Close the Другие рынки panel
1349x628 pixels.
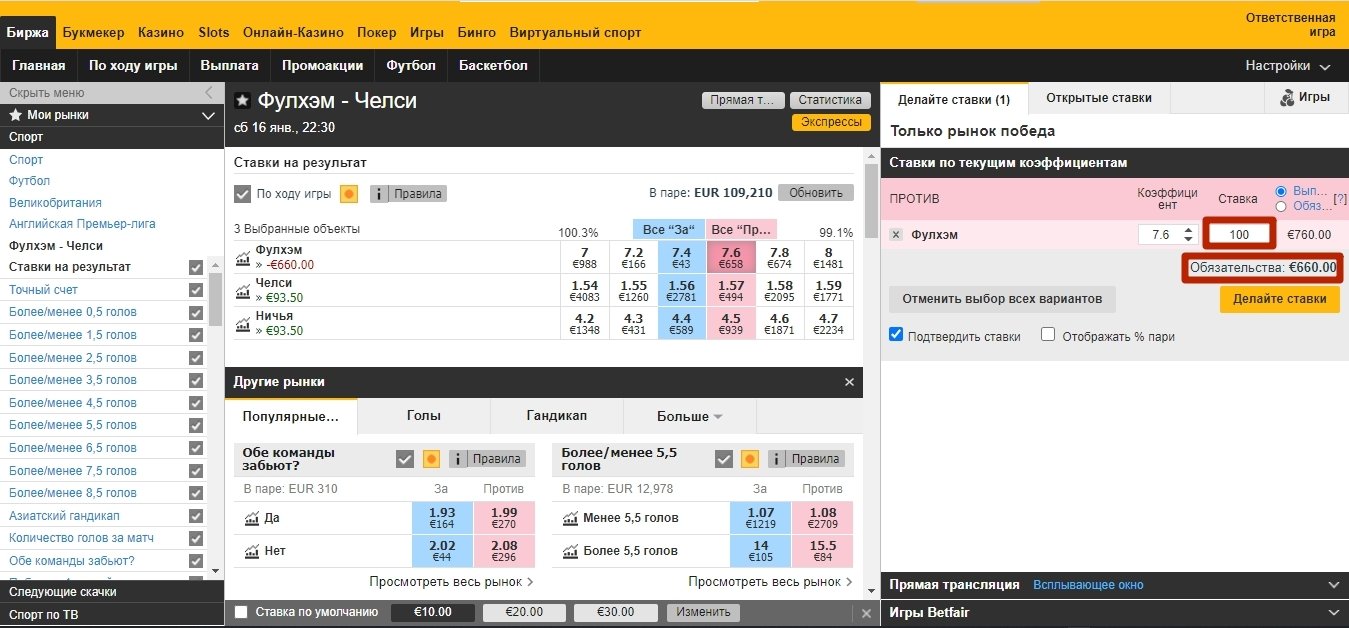(x=849, y=382)
